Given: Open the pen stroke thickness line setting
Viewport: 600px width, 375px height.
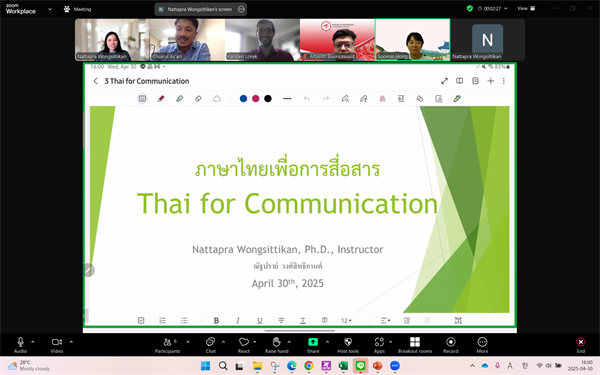Looking at the screenshot, I should coord(287,99).
